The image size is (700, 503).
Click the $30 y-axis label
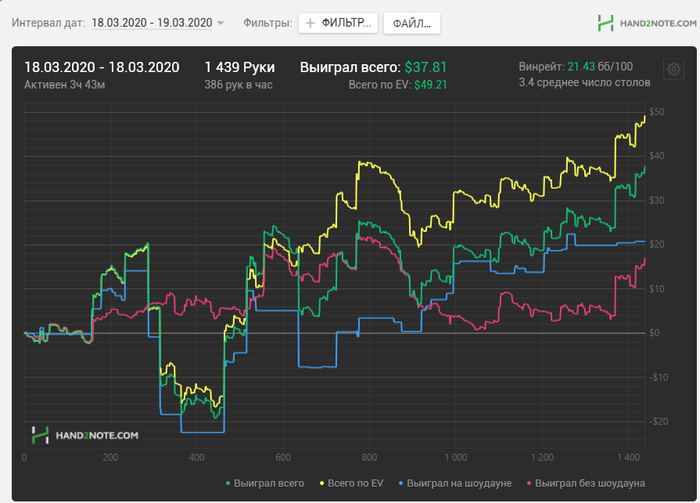[x=657, y=200]
